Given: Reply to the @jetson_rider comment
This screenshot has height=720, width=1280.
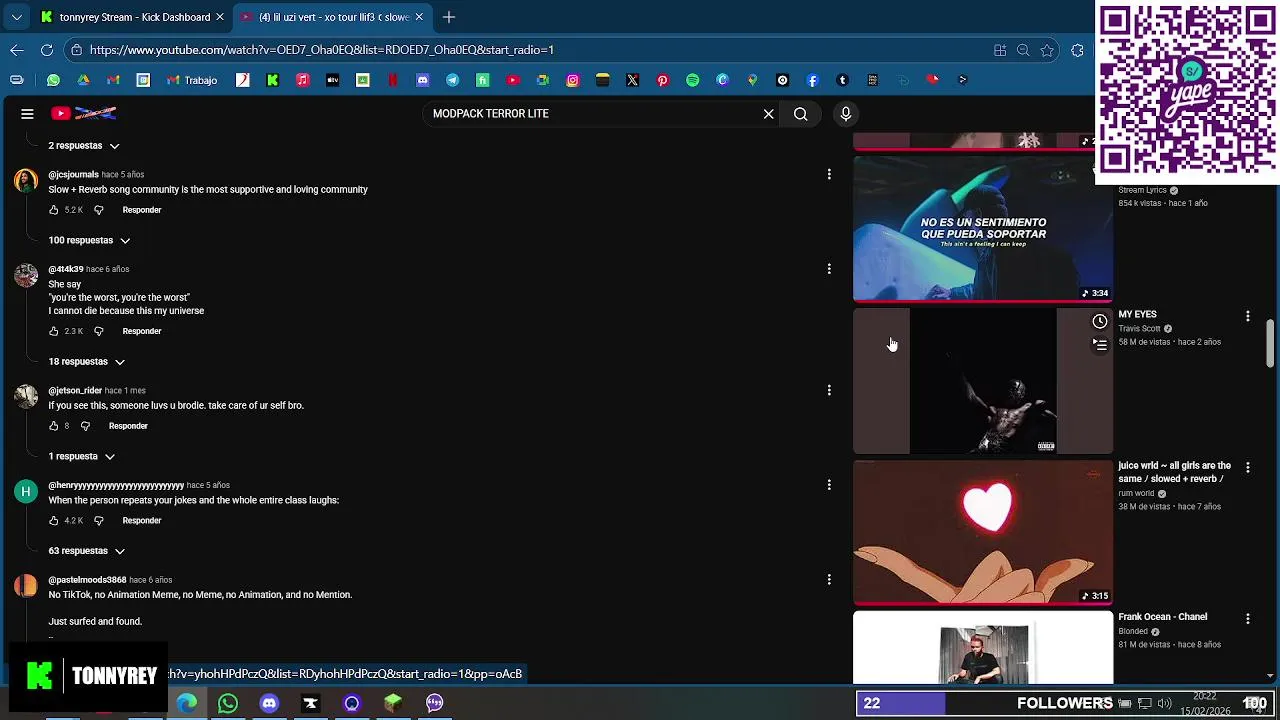Looking at the screenshot, I should [128, 426].
